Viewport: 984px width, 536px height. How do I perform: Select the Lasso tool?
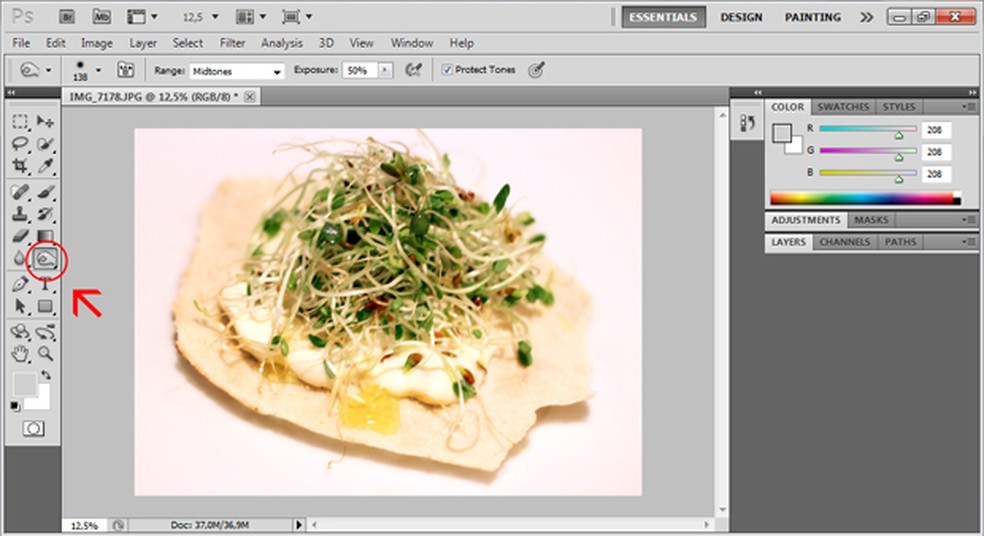tap(20, 144)
